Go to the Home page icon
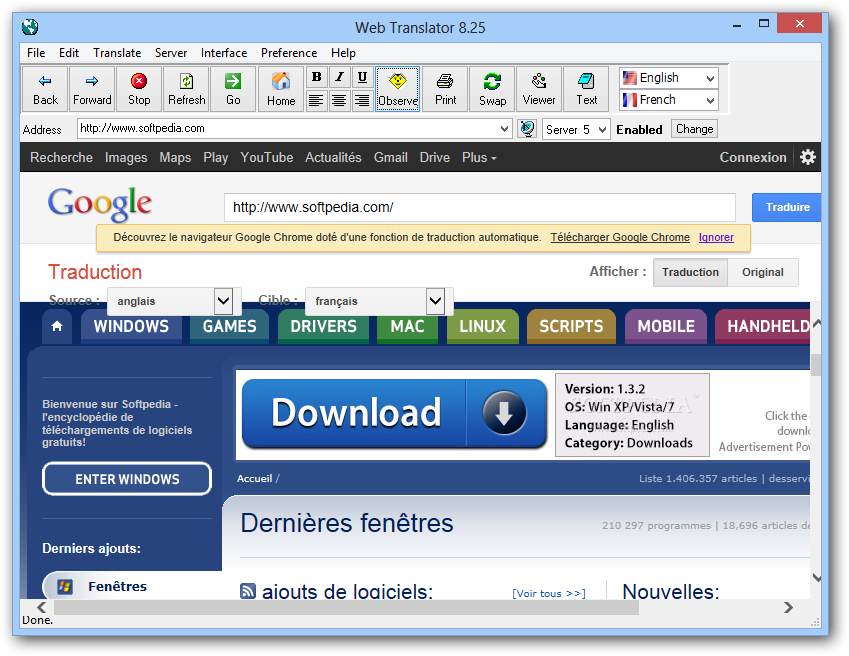 (280, 89)
